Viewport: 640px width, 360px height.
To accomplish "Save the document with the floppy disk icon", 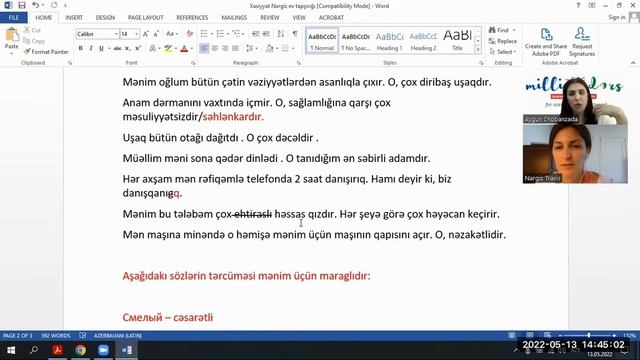I will [22, 5].
